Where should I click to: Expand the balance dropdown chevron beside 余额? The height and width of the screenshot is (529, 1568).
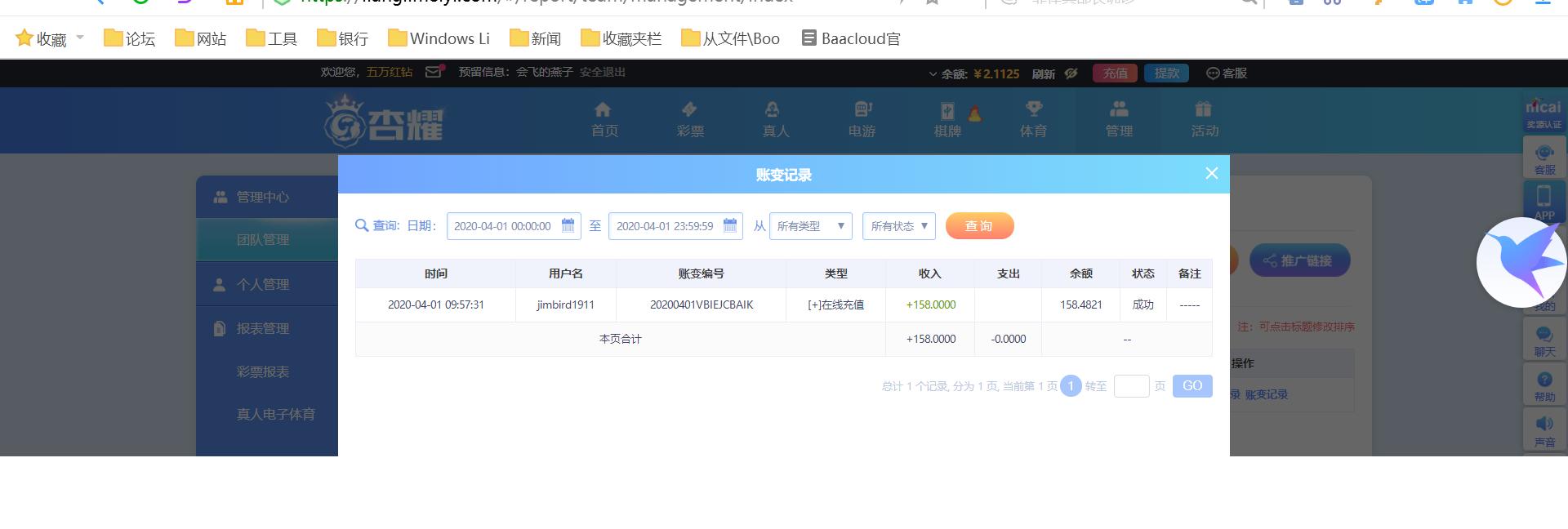point(933,73)
